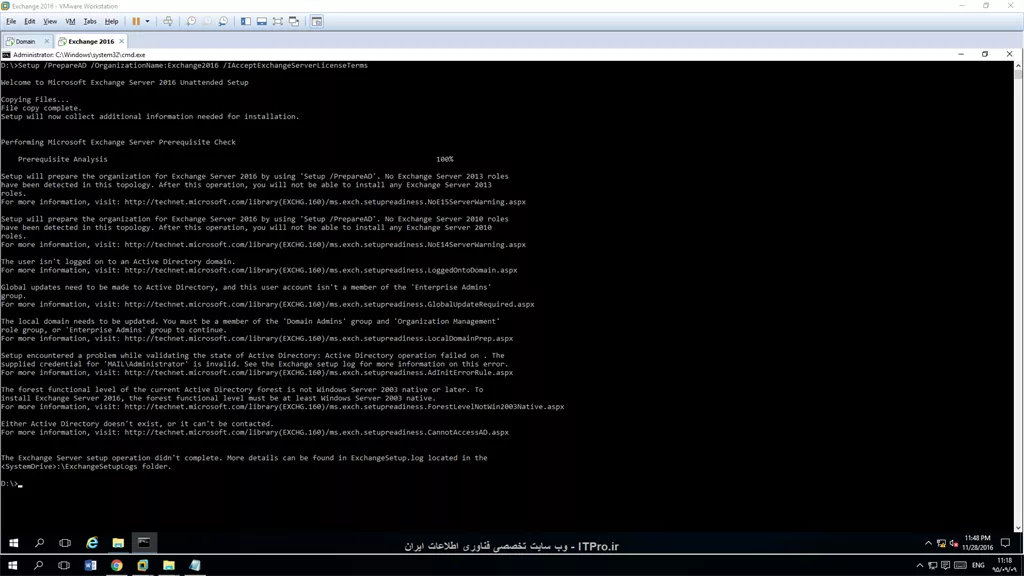The height and width of the screenshot is (576, 1024).
Task: Click the cmd window scrollbar down arrow
Action: (x=1018, y=528)
